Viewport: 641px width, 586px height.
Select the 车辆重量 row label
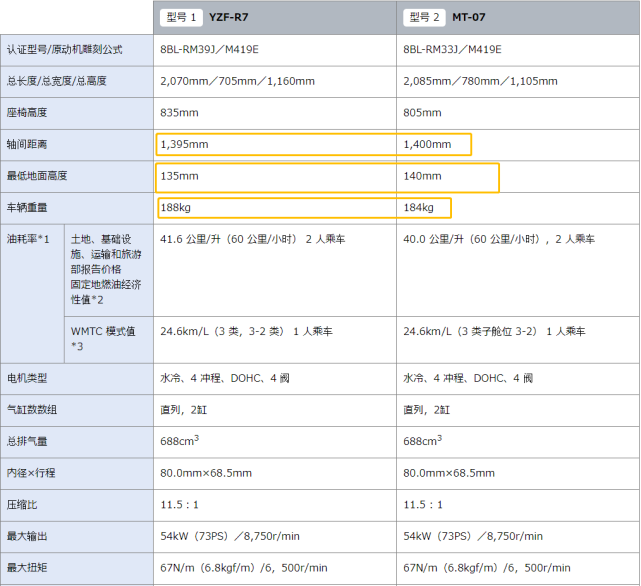[x=27, y=207]
